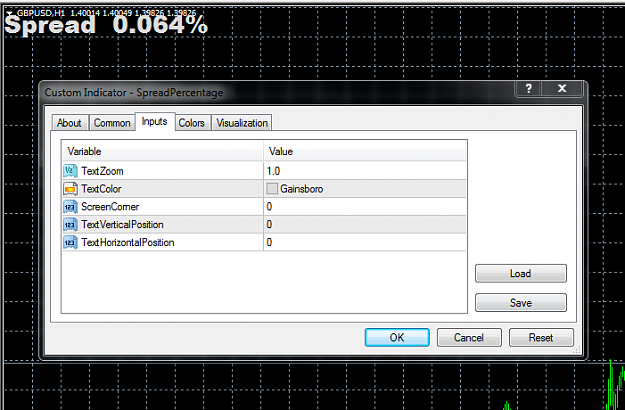Click the TextHorizontalPosition integer type icon
Viewport: 625px width, 410px height.
click(x=70, y=242)
